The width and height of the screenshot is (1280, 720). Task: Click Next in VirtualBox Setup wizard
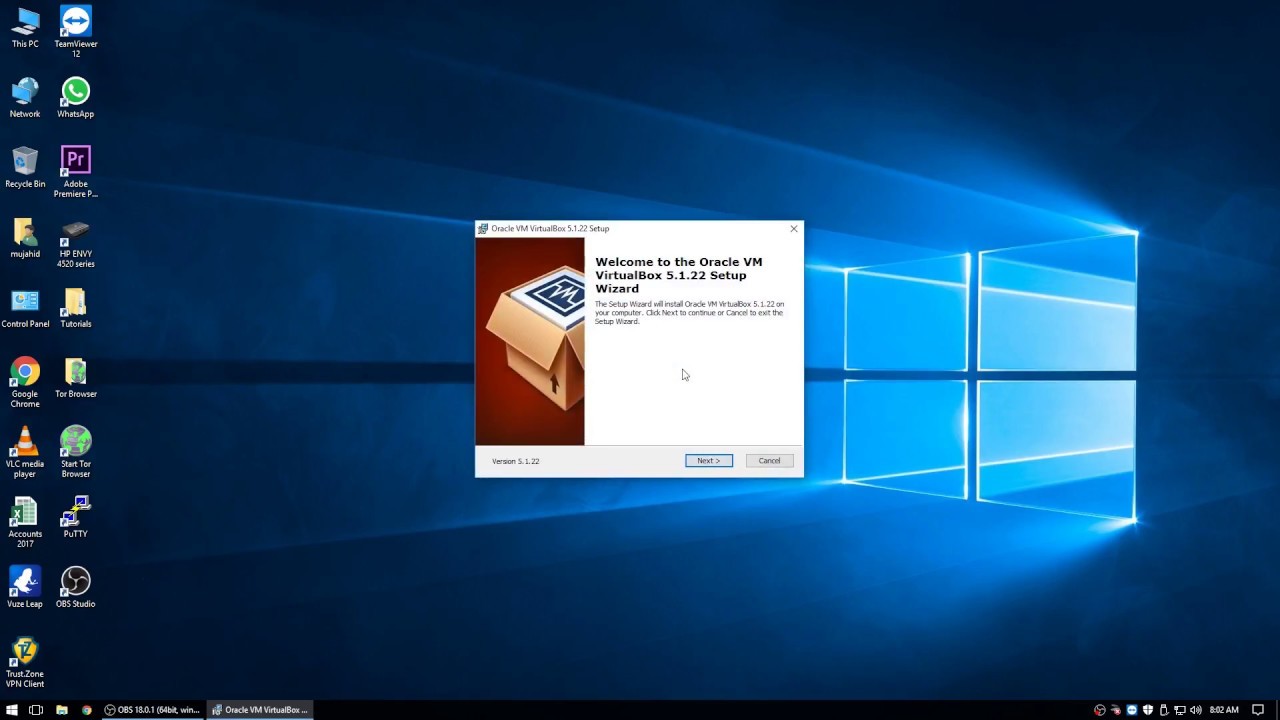point(709,461)
